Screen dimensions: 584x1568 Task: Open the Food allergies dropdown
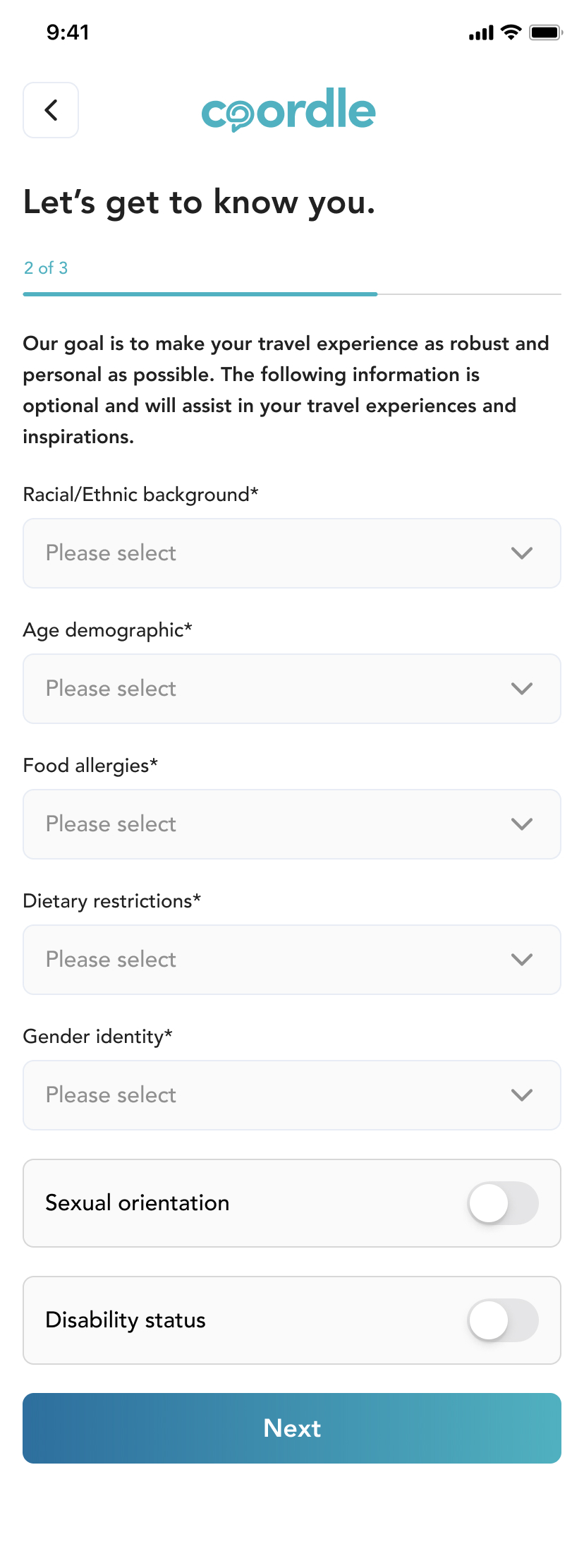[x=292, y=824]
